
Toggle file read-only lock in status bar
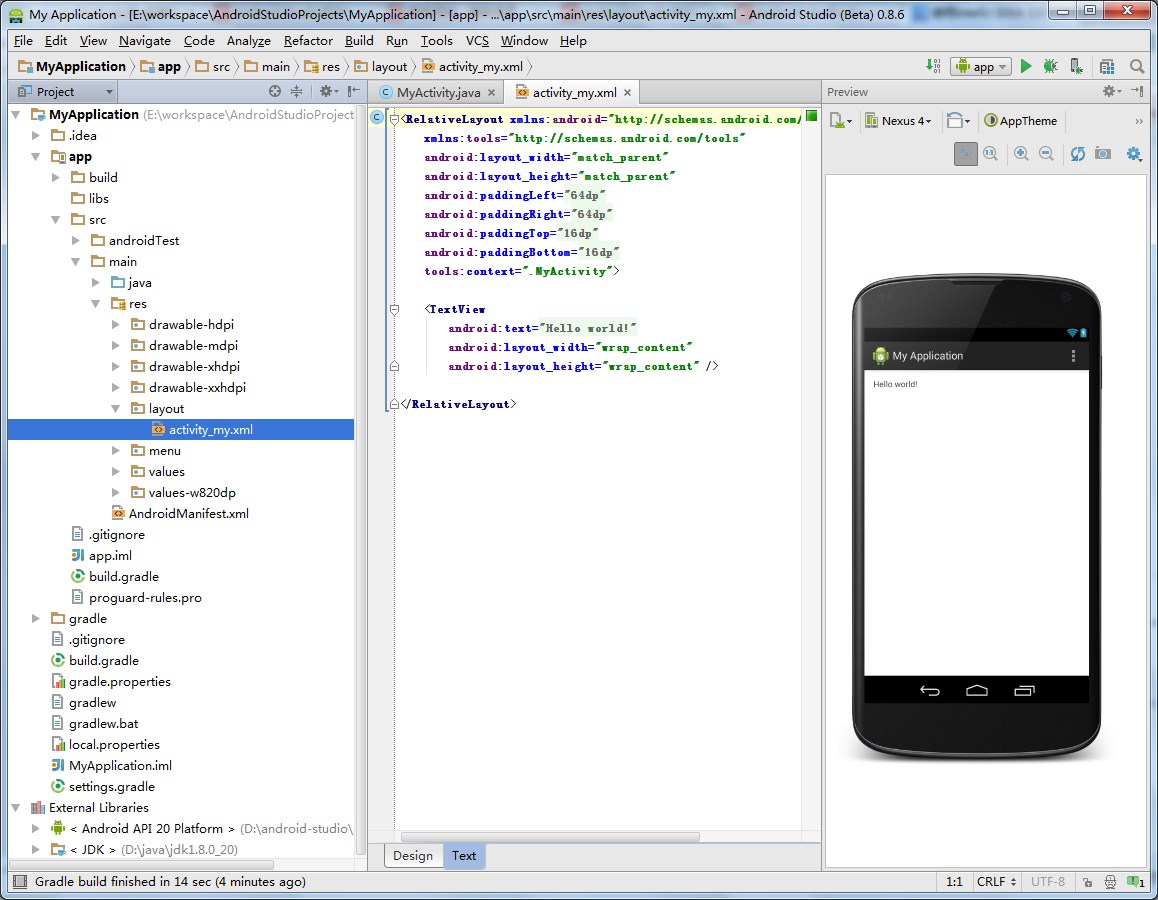(x=1087, y=882)
